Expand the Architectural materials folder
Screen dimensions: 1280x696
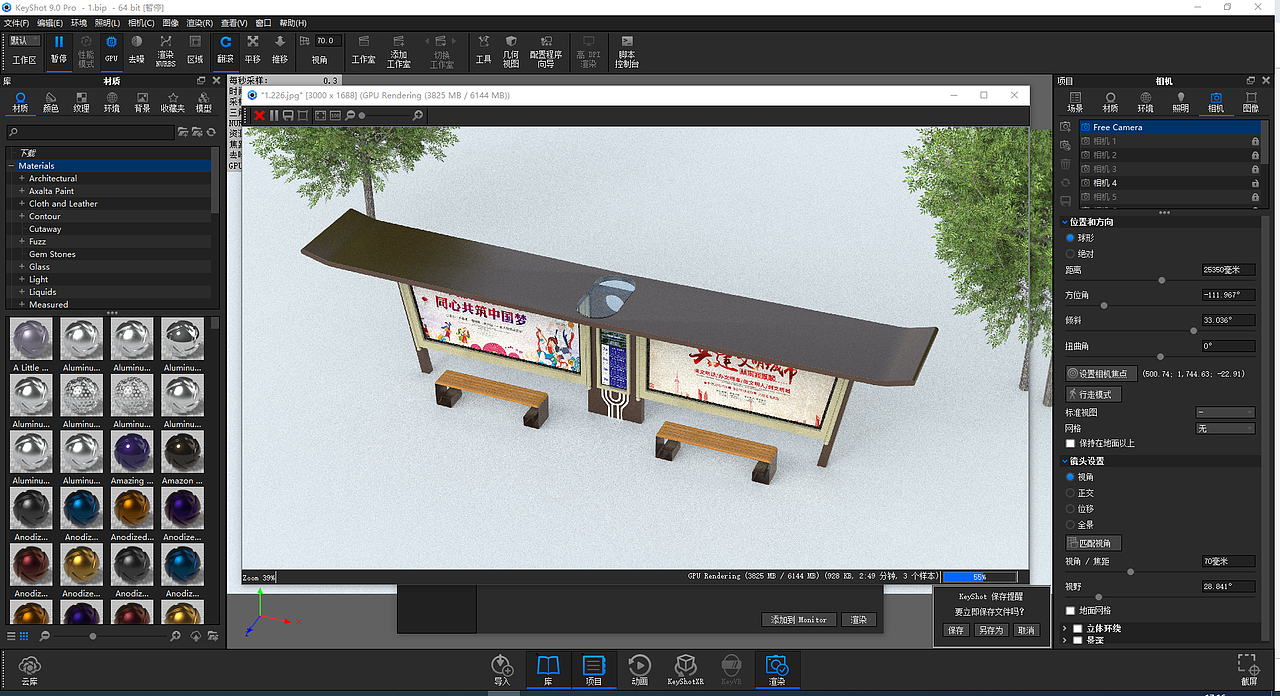[x=22, y=178]
